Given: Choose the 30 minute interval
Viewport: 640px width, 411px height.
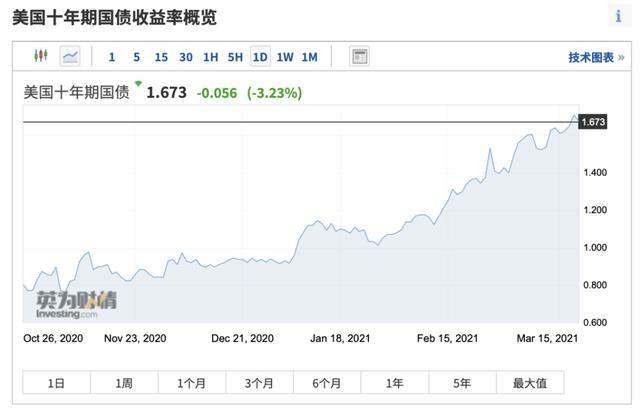Looking at the screenshot, I should click(186, 58).
